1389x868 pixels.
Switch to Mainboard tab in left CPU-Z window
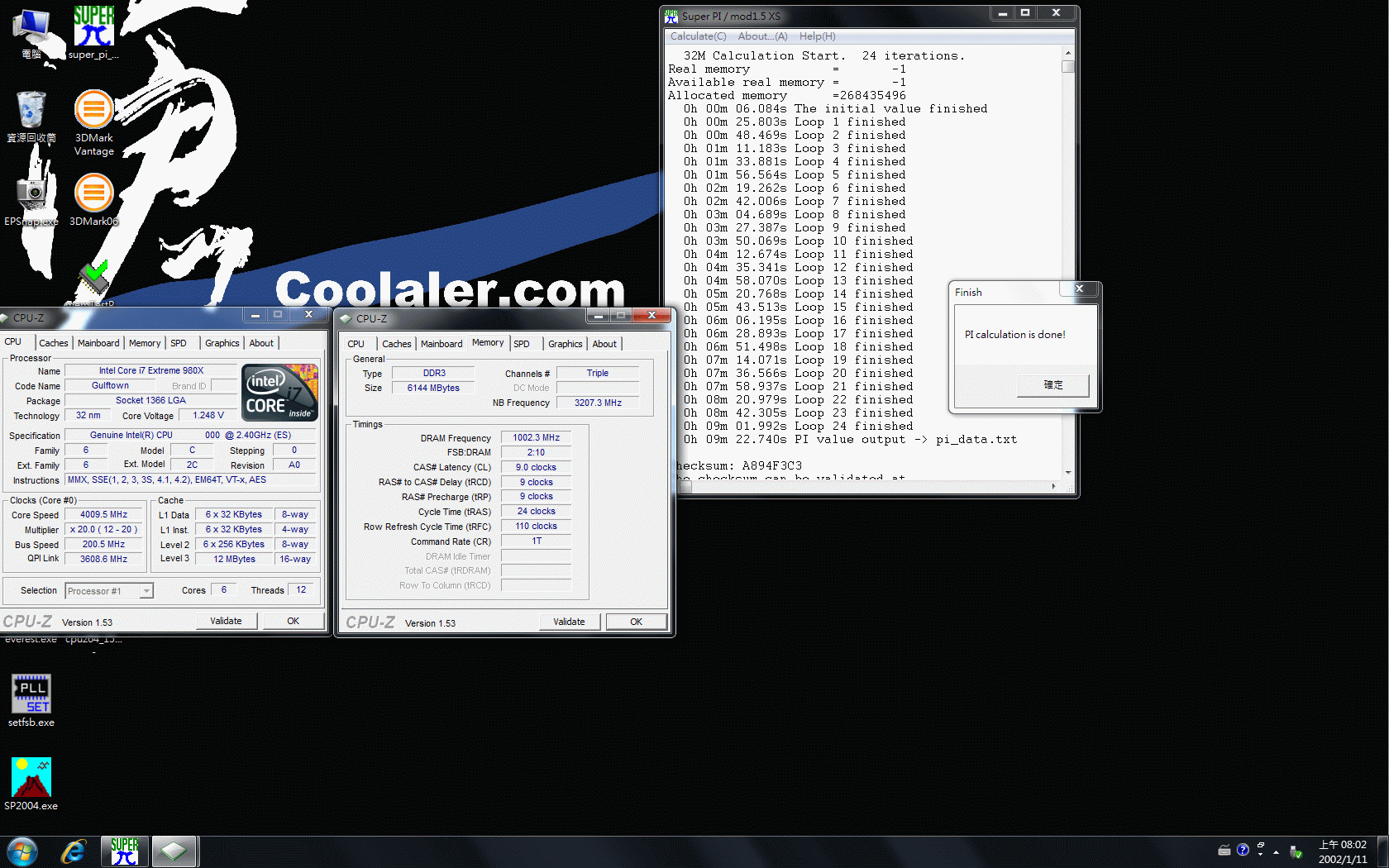click(98, 343)
